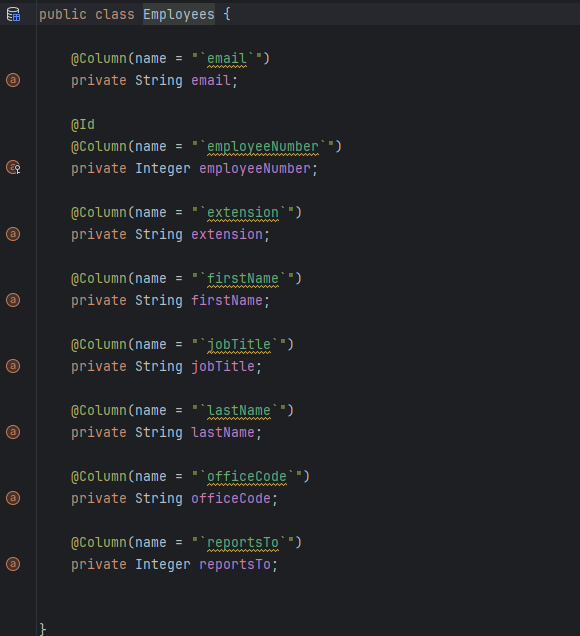Click the lastName field identifier in declaration

click(x=223, y=433)
